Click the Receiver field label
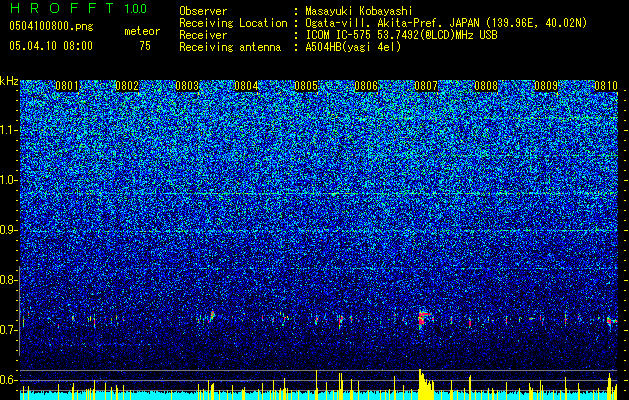629x400 pixels. [203, 35]
